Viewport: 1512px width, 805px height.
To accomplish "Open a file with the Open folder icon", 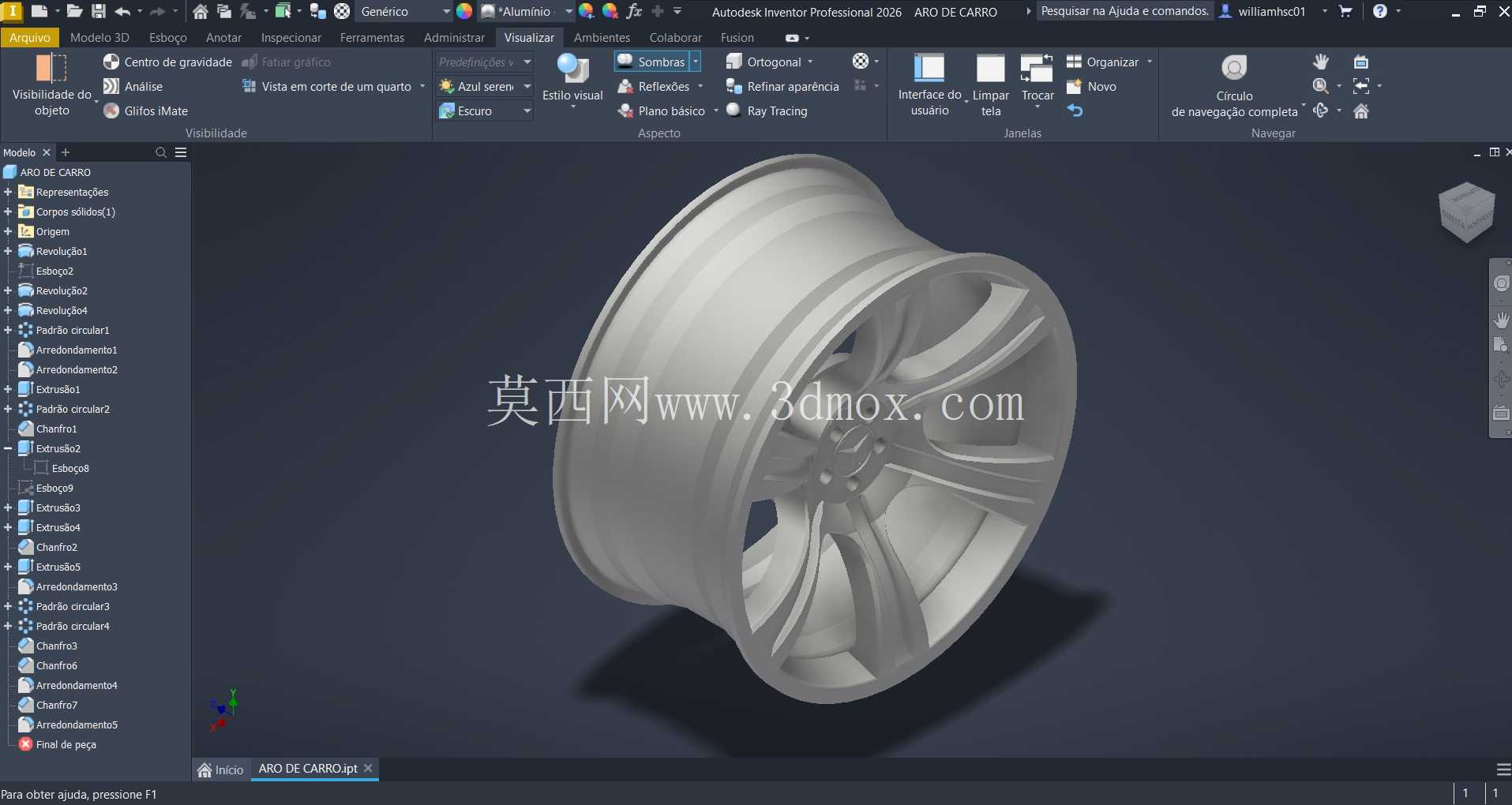I will point(74,11).
